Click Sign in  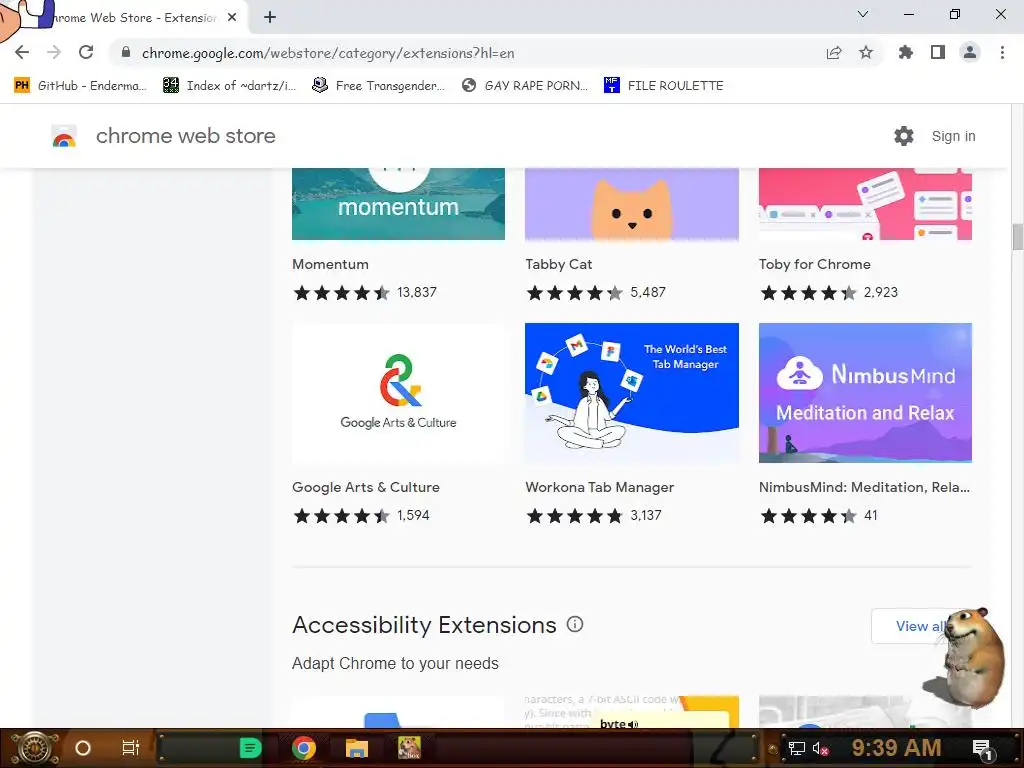(x=953, y=136)
